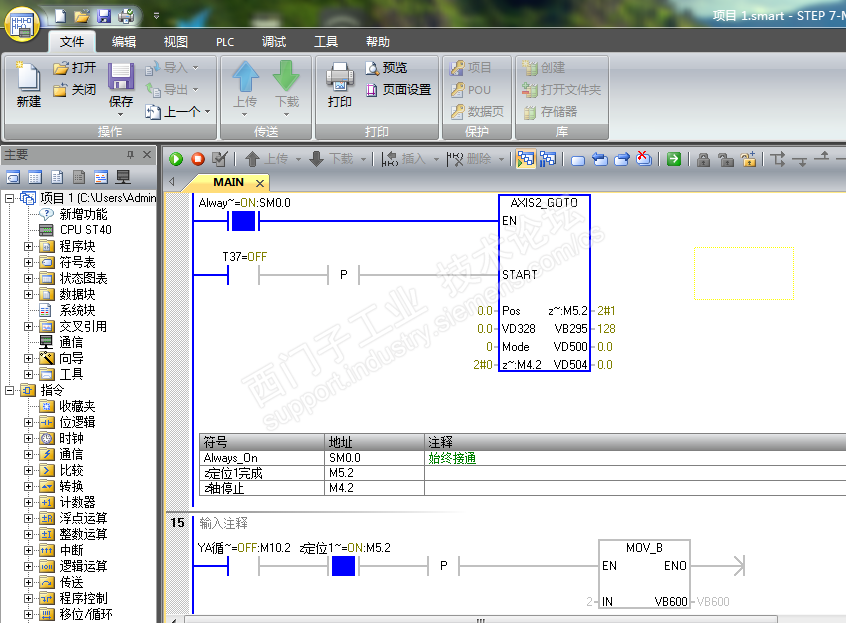Click the 程序控制 instruction folder
846x623 pixels.
[x=83, y=598]
